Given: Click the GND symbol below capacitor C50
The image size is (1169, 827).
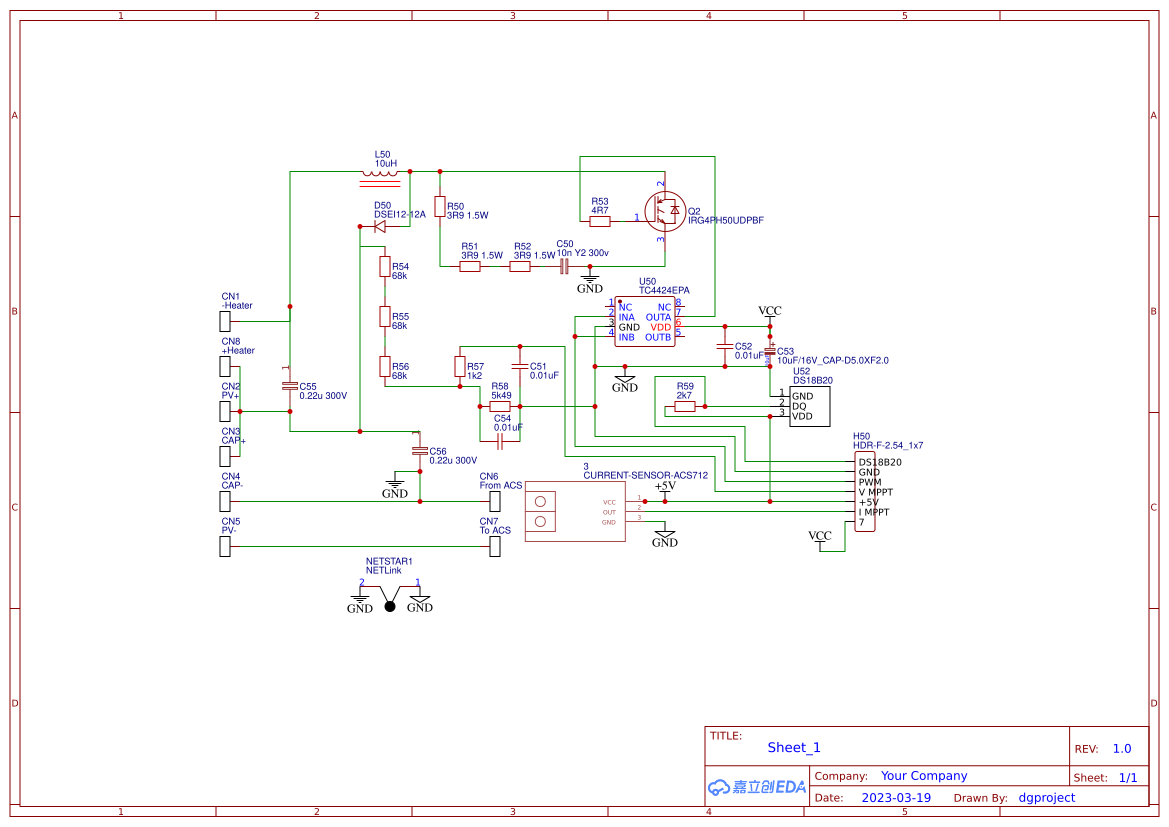Looking at the screenshot, I should pyautogui.click(x=590, y=283).
